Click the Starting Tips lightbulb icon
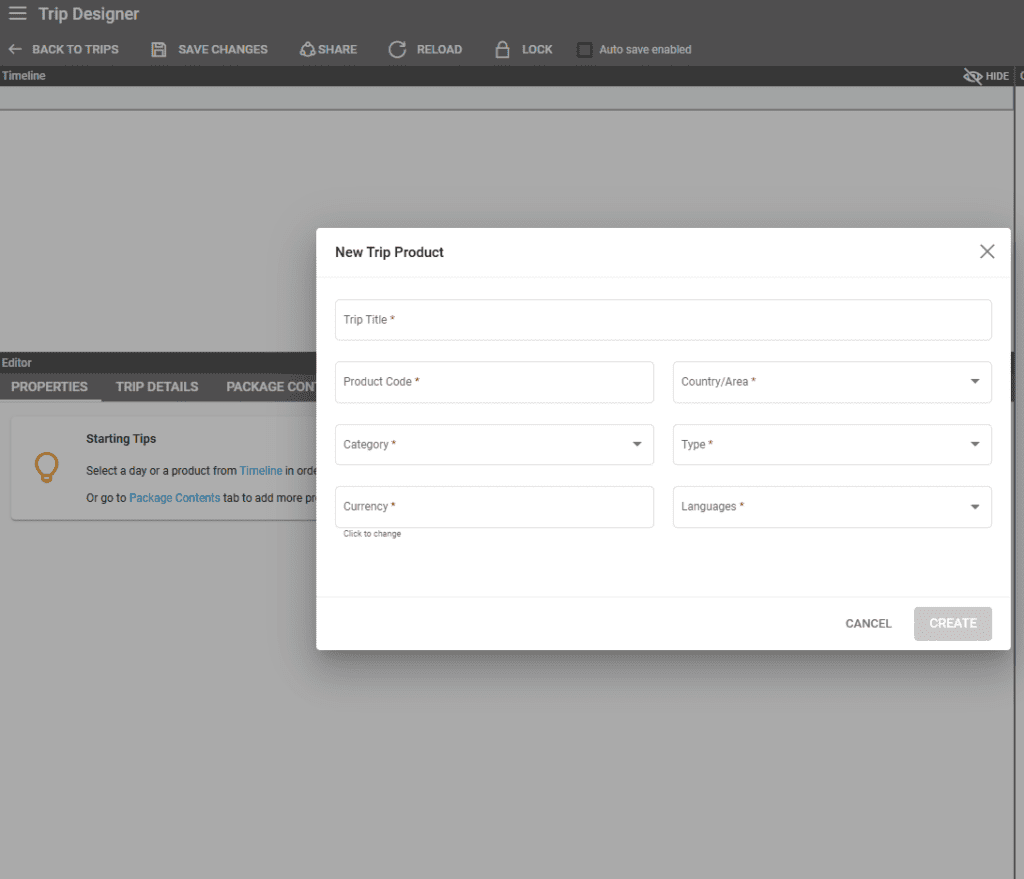 [x=46, y=467]
